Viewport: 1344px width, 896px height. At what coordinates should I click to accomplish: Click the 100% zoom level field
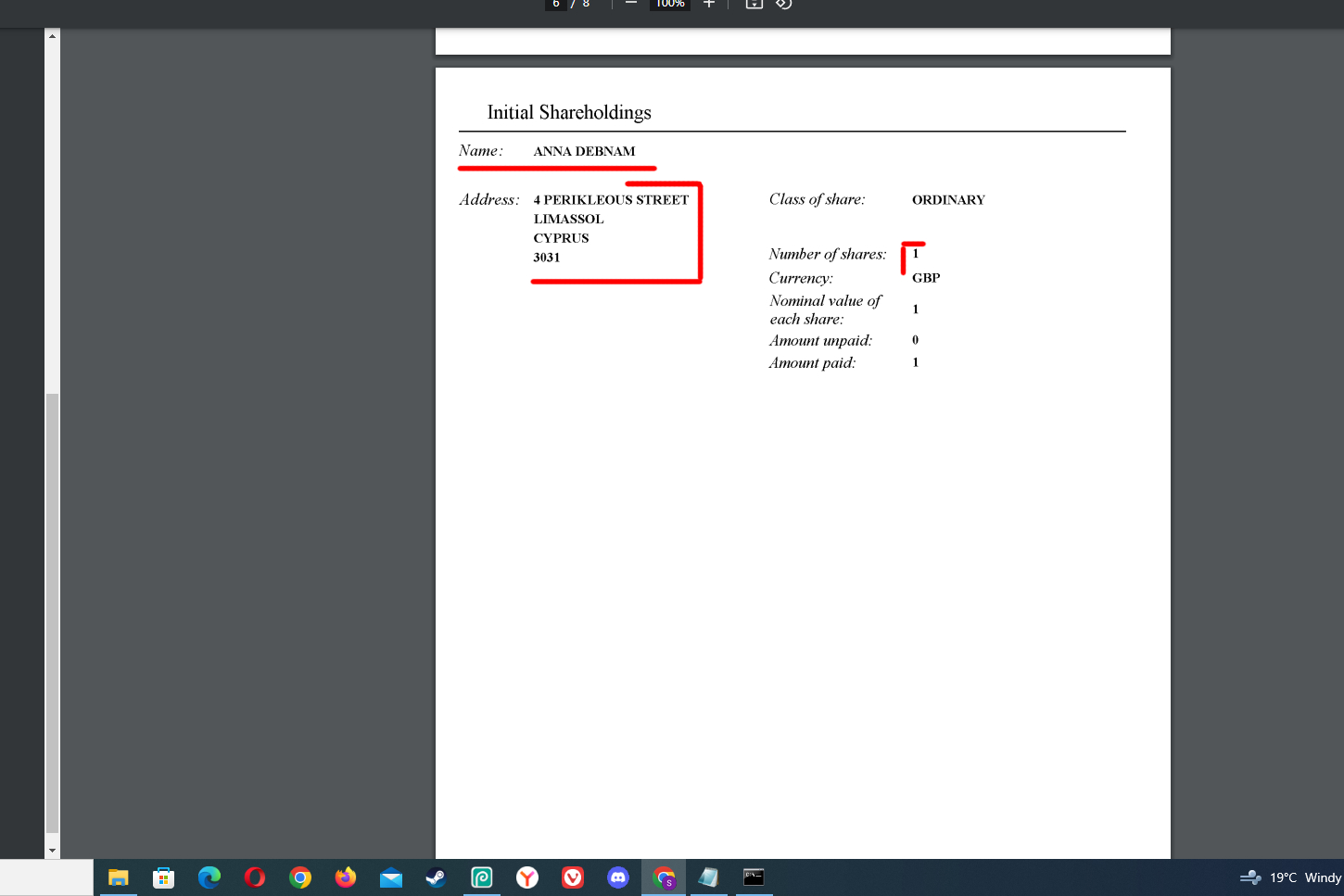tap(670, 5)
